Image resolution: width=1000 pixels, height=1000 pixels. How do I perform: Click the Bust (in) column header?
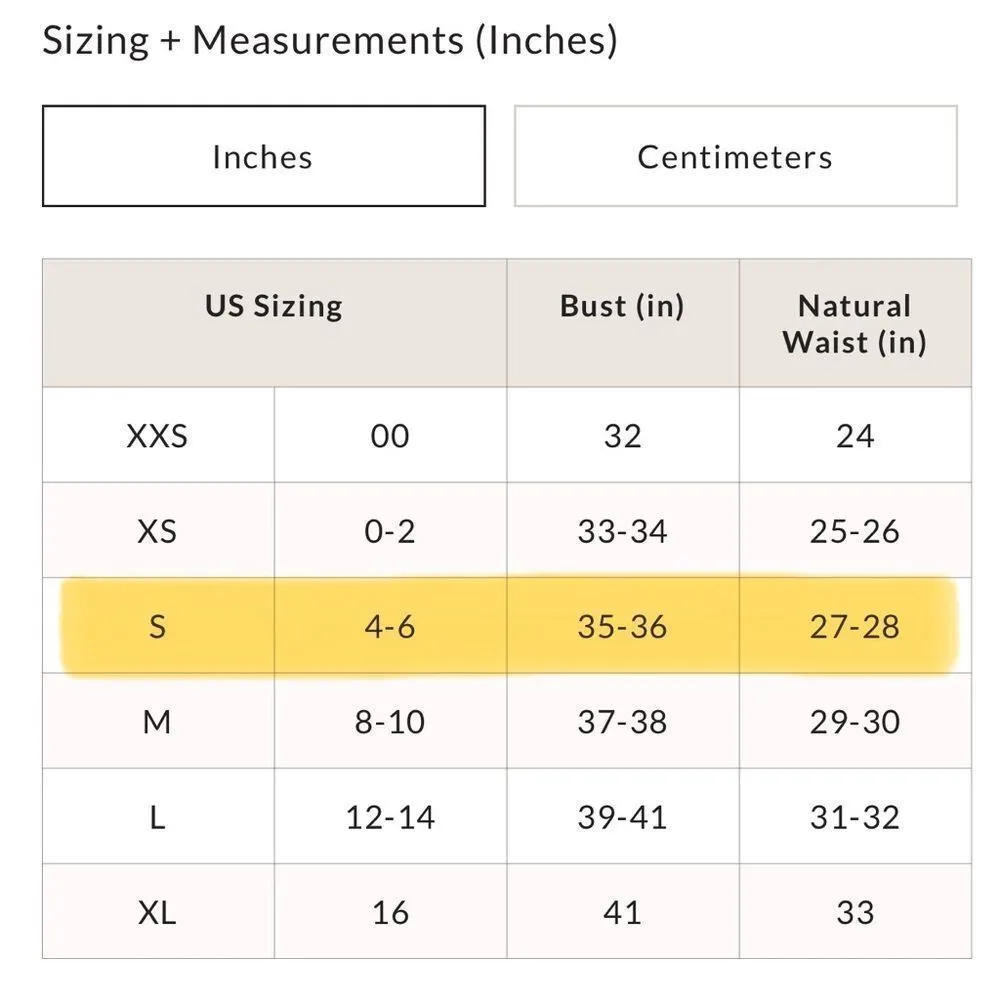(x=622, y=306)
